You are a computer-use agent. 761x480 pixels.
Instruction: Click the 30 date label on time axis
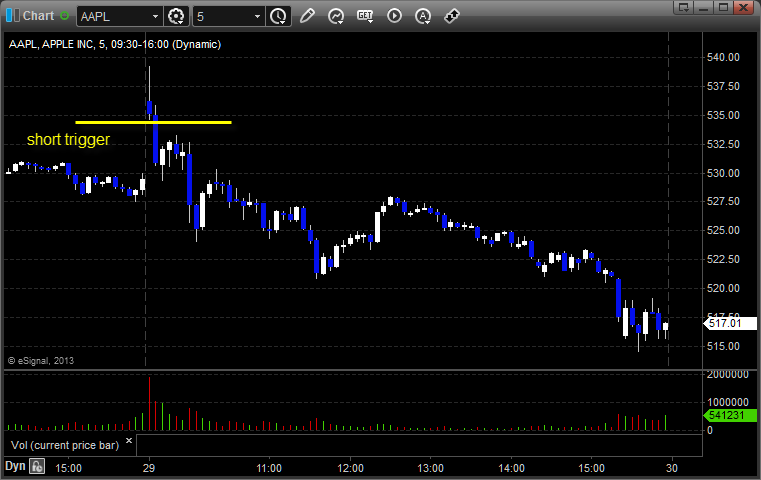click(672, 468)
